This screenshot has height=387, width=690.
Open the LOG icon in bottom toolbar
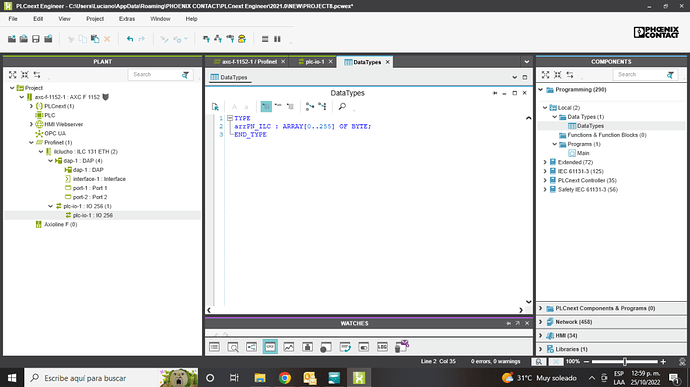coord(382,347)
